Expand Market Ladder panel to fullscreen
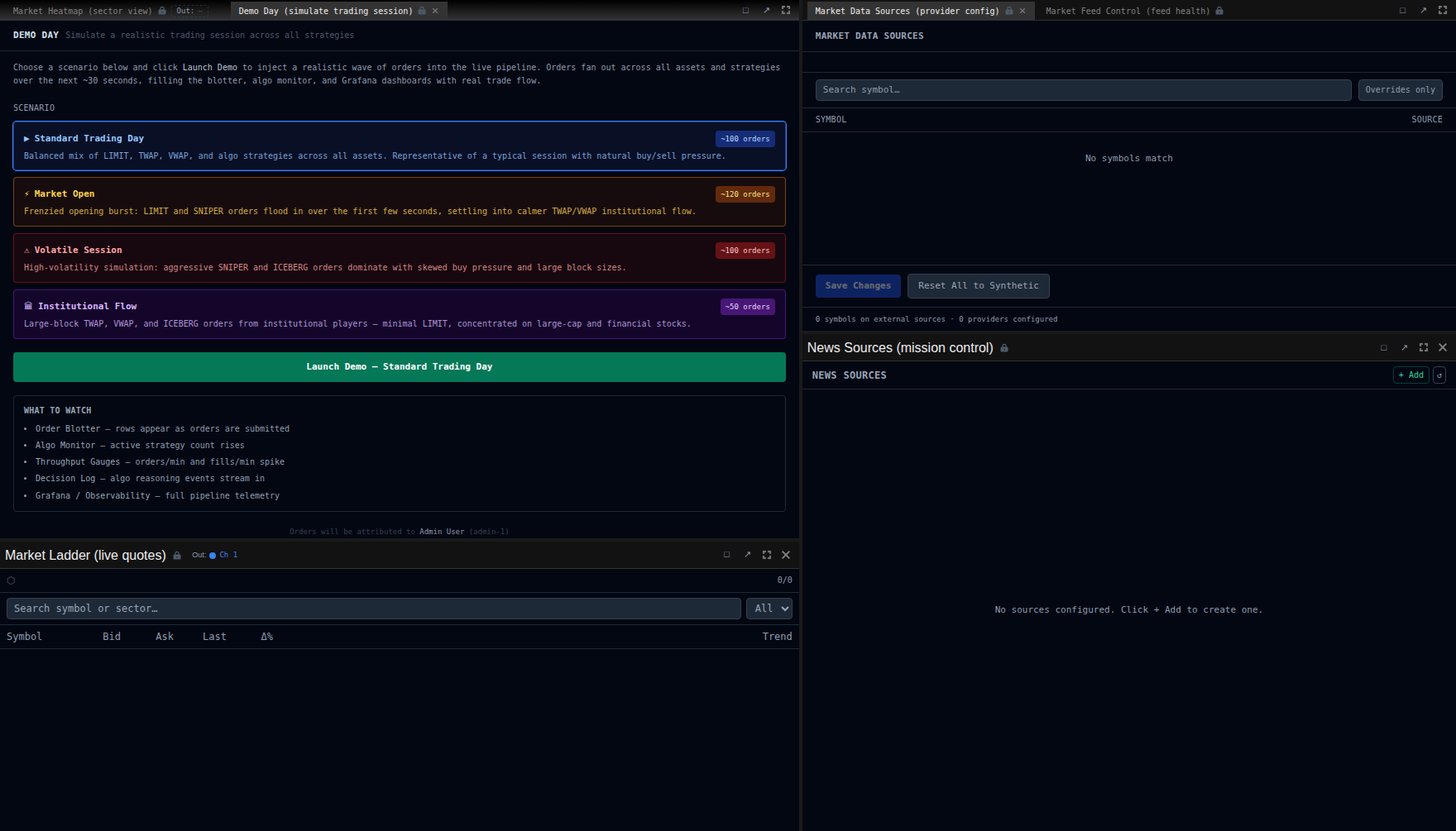This screenshot has width=1456, height=831. pyautogui.click(x=767, y=555)
